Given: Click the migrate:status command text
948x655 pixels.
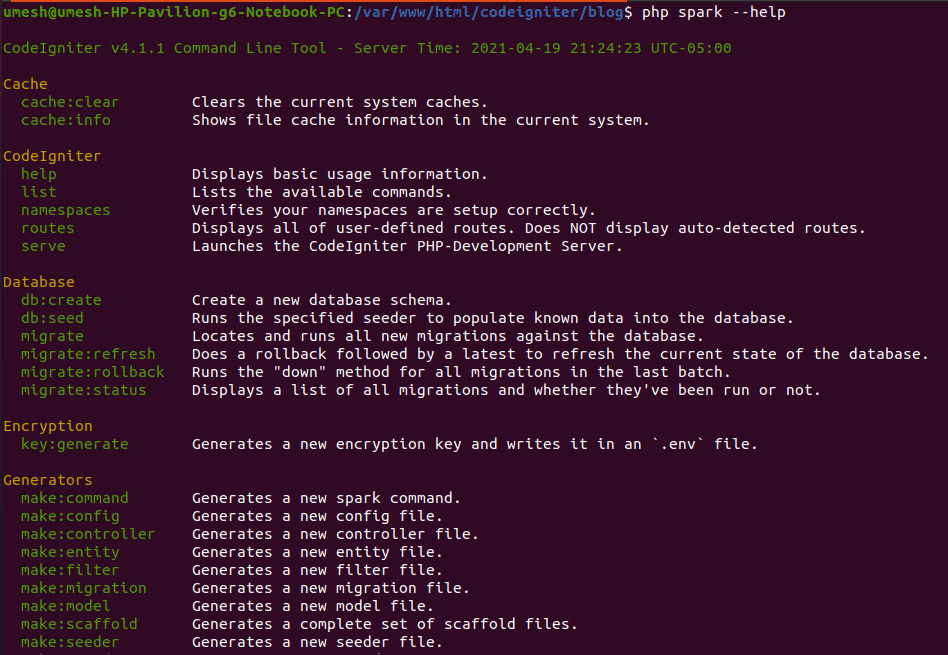Looking at the screenshot, I should (x=83, y=390).
